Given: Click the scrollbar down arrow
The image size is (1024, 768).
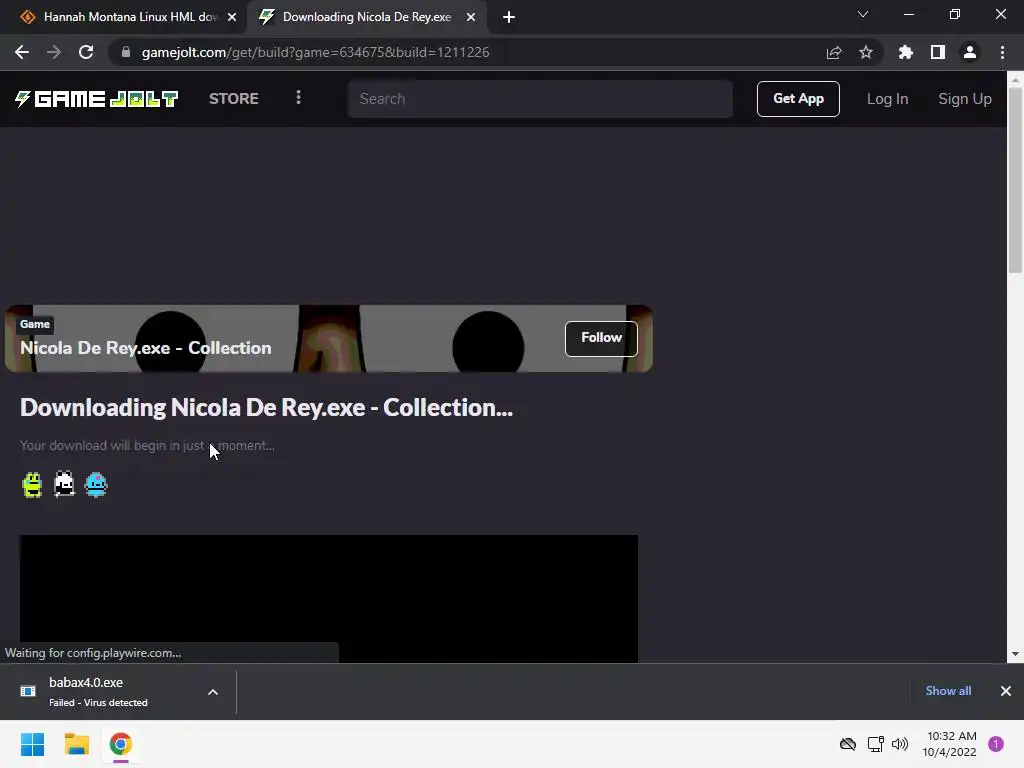Looking at the screenshot, I should click(x=1015, y=654).
